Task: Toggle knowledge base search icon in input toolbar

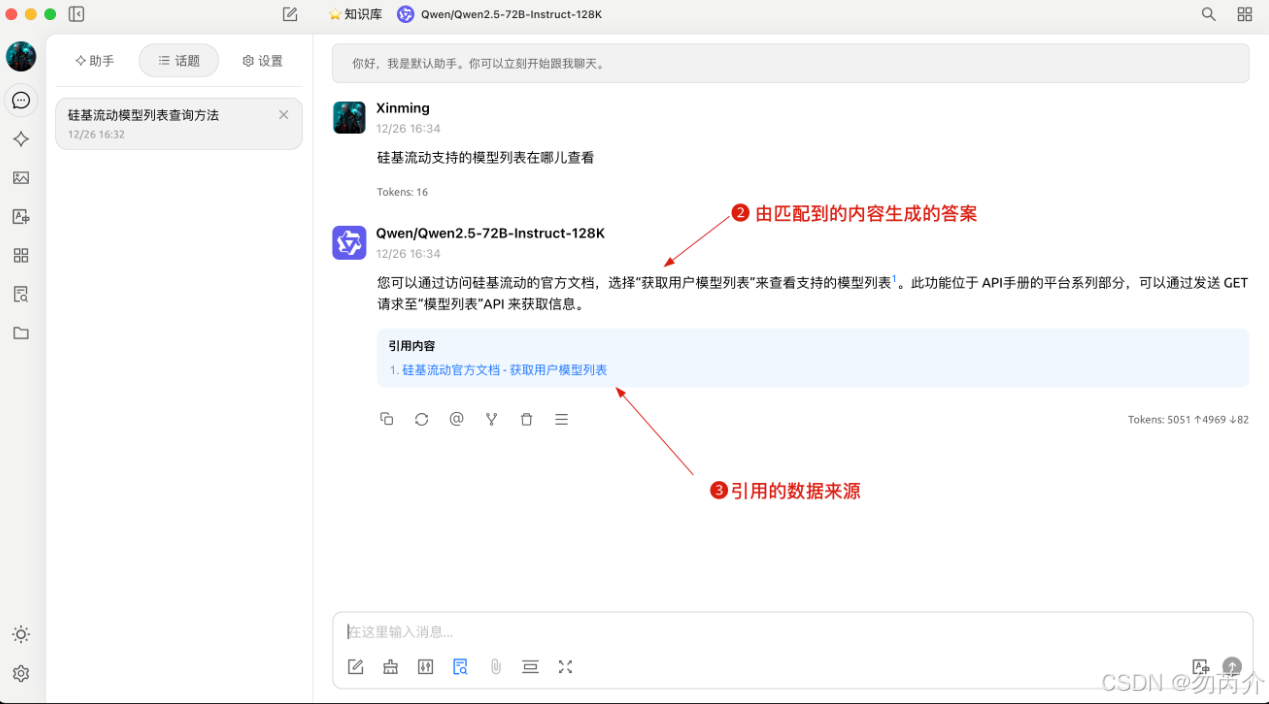Action: pyautogui.click(x=460, y=667)
